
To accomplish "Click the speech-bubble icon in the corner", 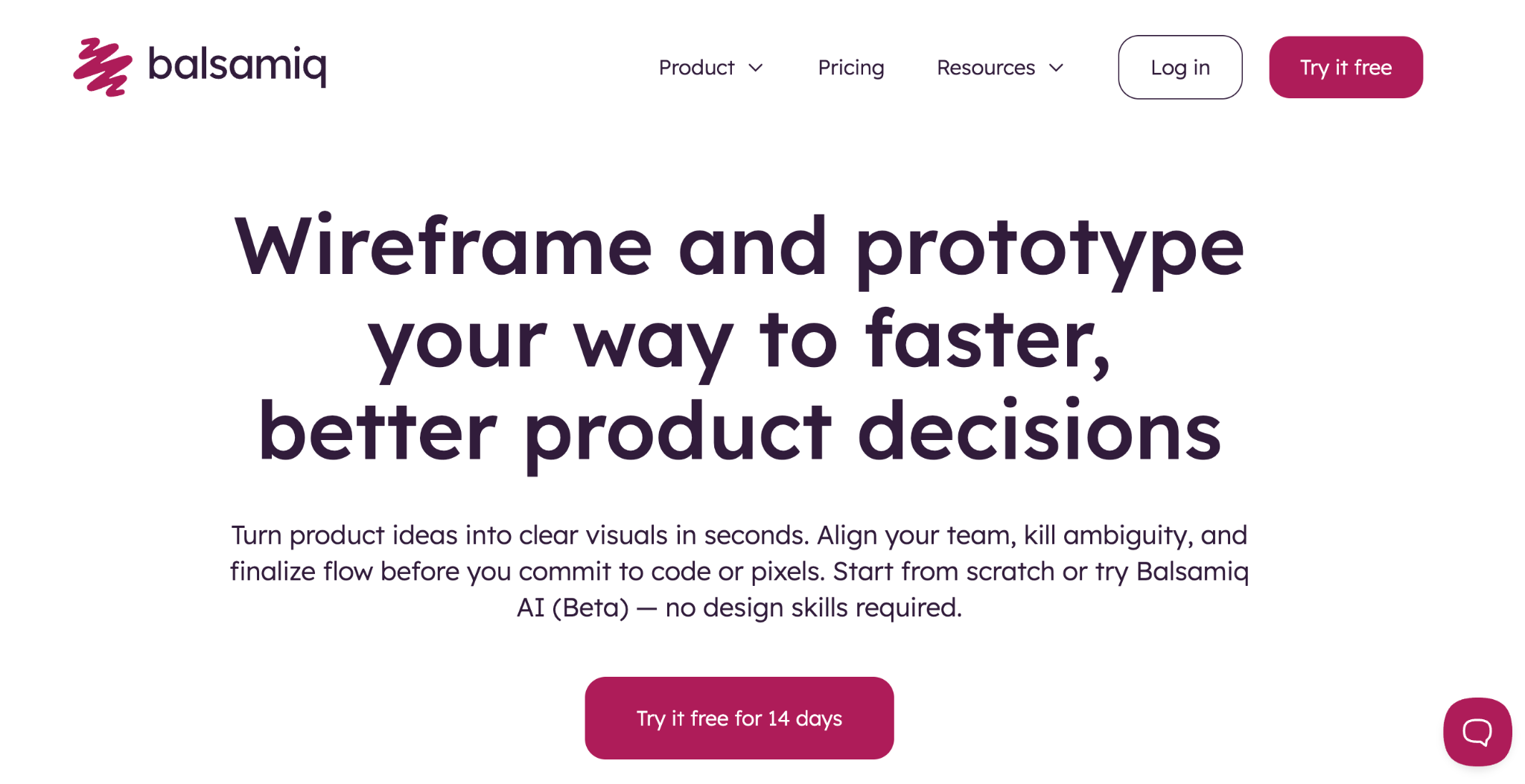I will click(x=1477, y=733).
